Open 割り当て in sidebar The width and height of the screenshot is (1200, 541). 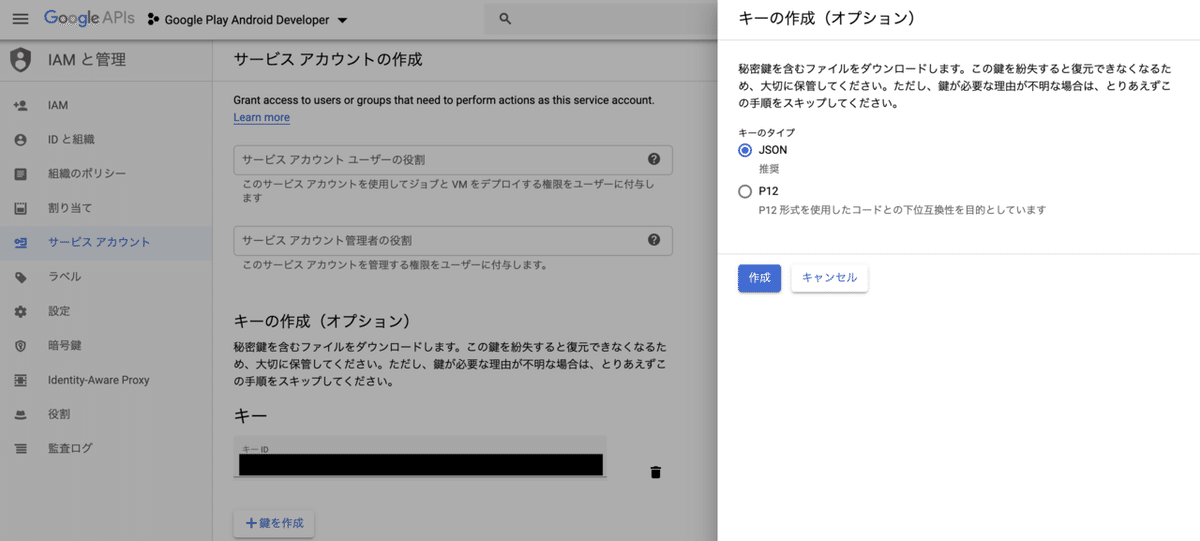(106, 209)
